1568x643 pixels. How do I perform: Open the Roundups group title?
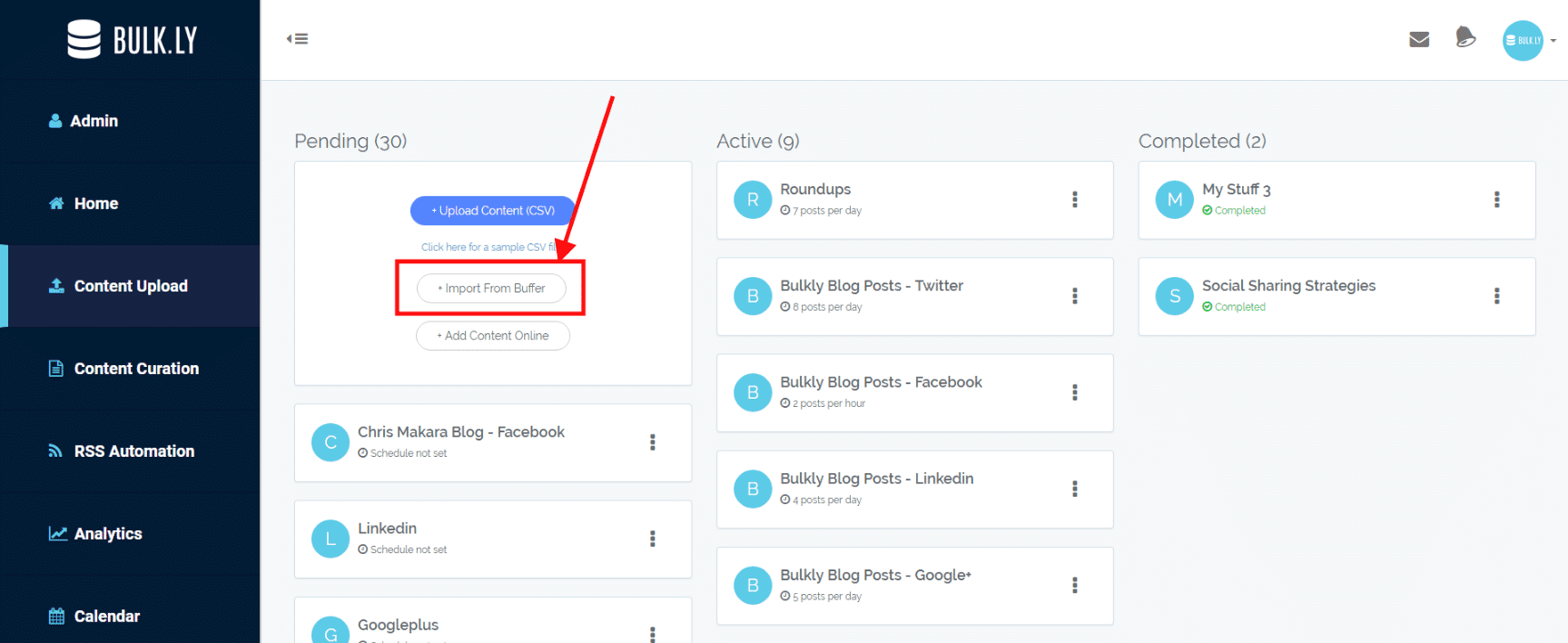click(815, 189)
